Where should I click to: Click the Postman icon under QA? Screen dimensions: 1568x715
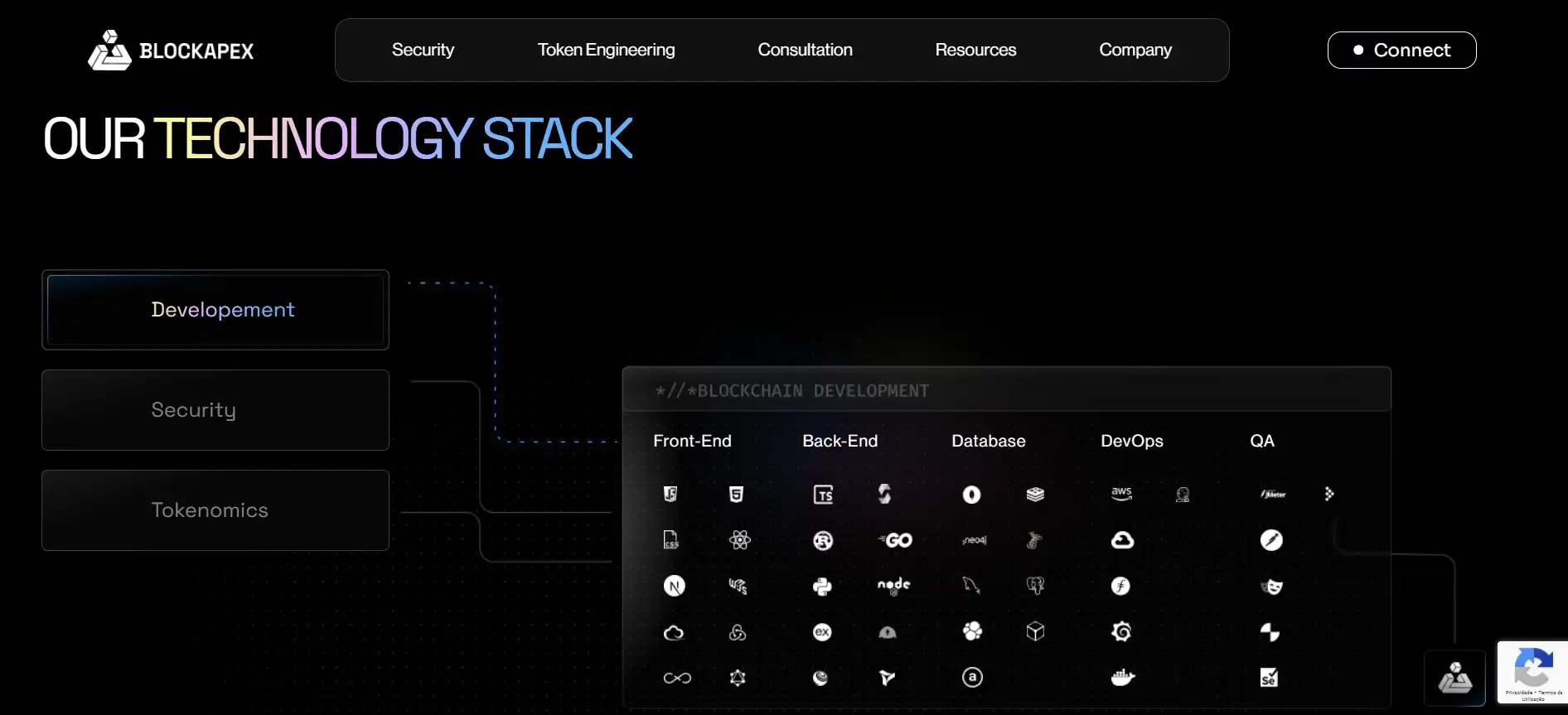pyautogui.click(x=1271, y=540)
